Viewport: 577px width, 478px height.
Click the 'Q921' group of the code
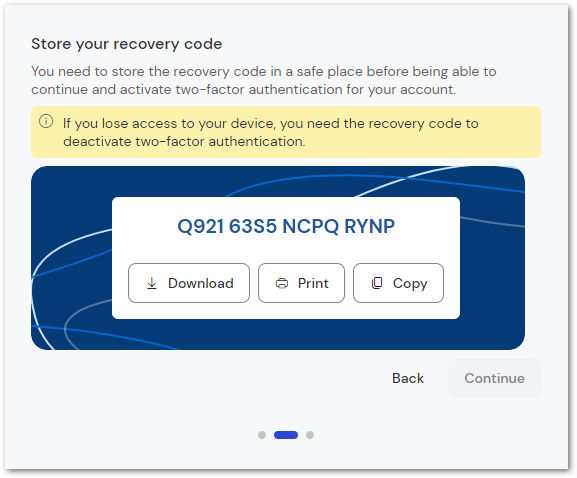tap(201, 226)
